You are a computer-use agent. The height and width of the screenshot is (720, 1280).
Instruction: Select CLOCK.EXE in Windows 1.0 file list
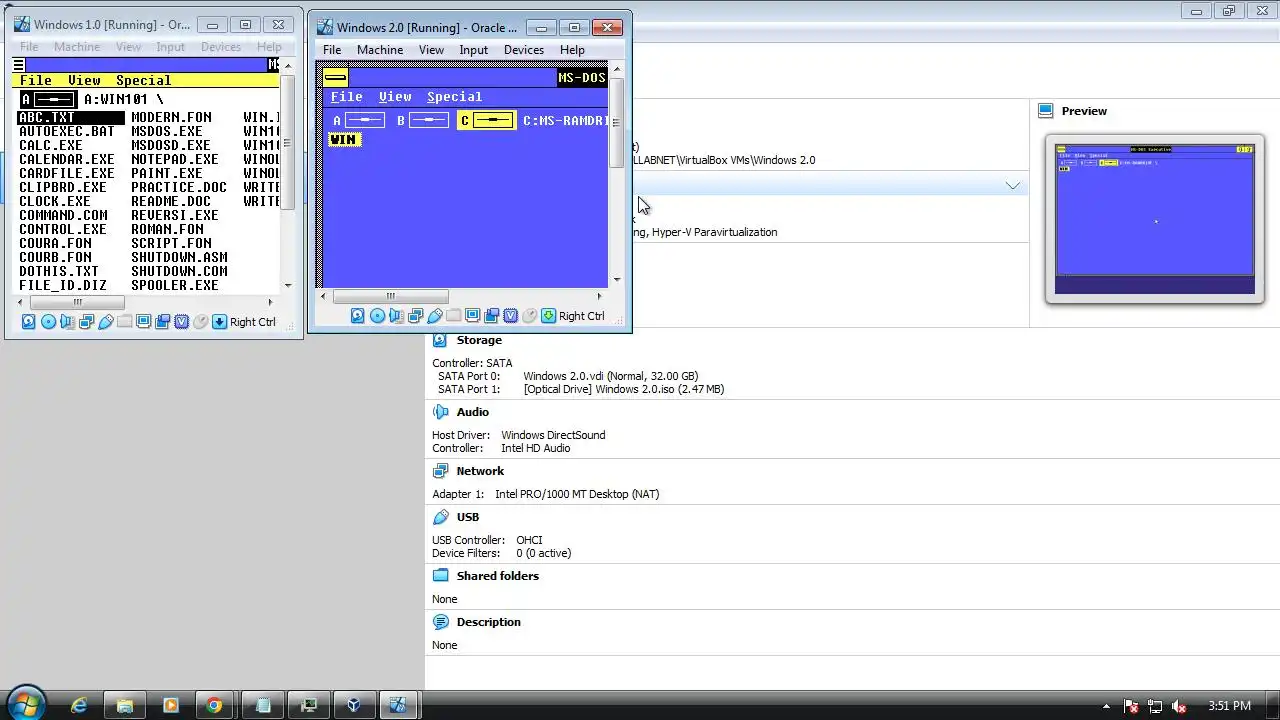tap(55, 201)
